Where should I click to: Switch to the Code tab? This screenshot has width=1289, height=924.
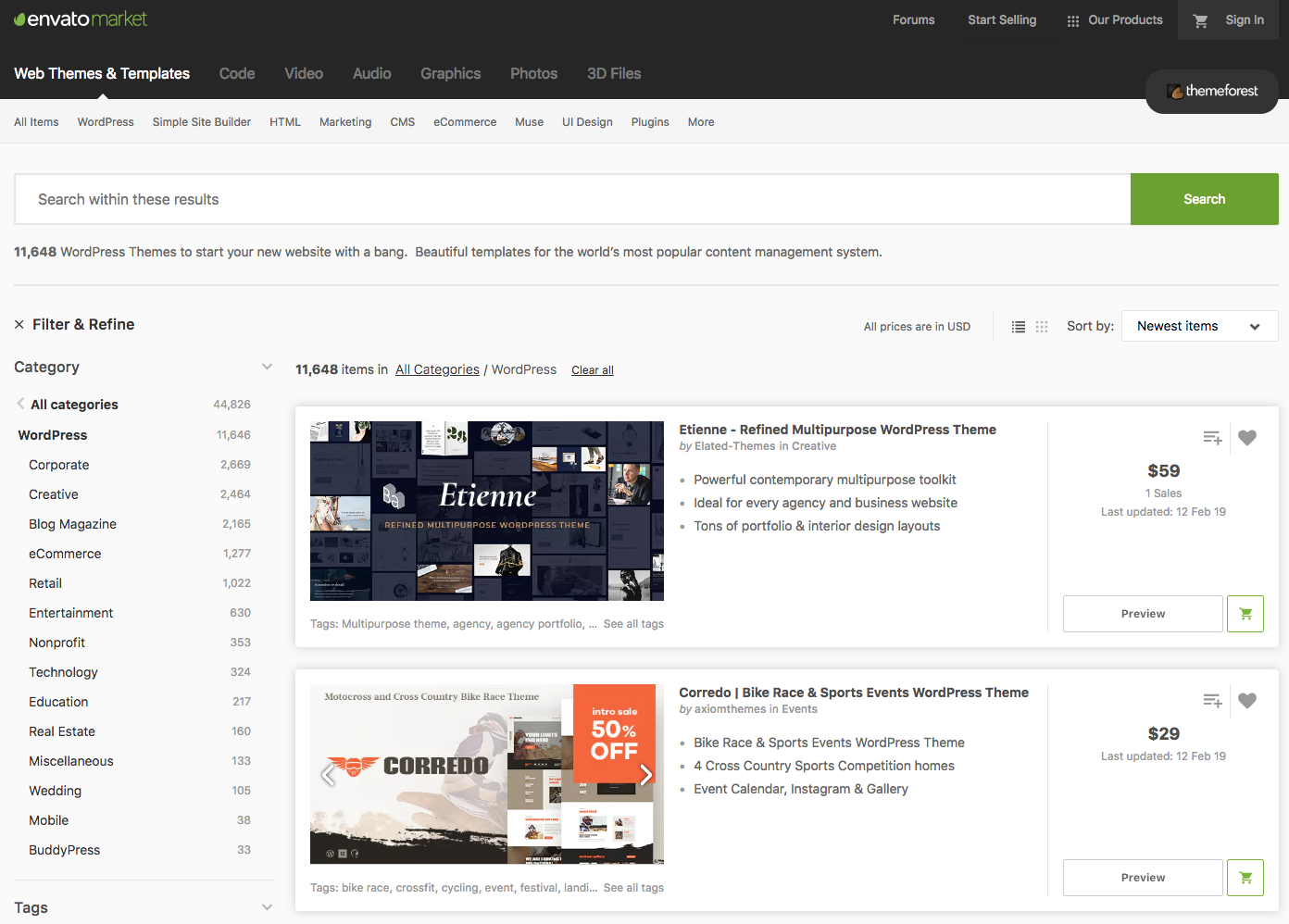coord(237,74)
